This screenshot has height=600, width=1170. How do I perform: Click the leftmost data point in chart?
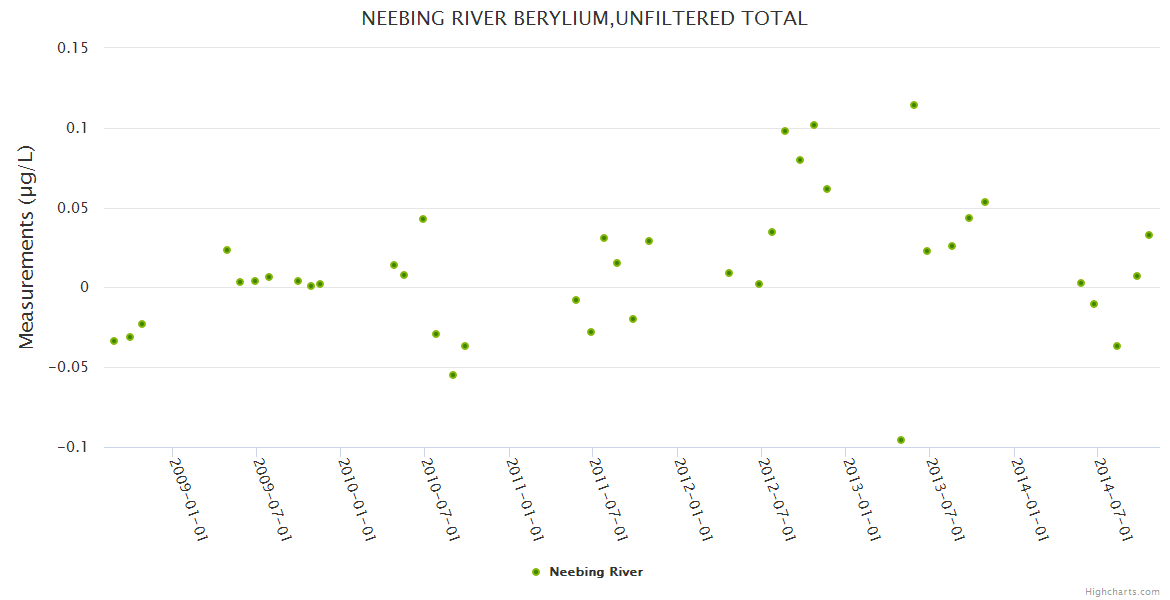coord(114,341)
